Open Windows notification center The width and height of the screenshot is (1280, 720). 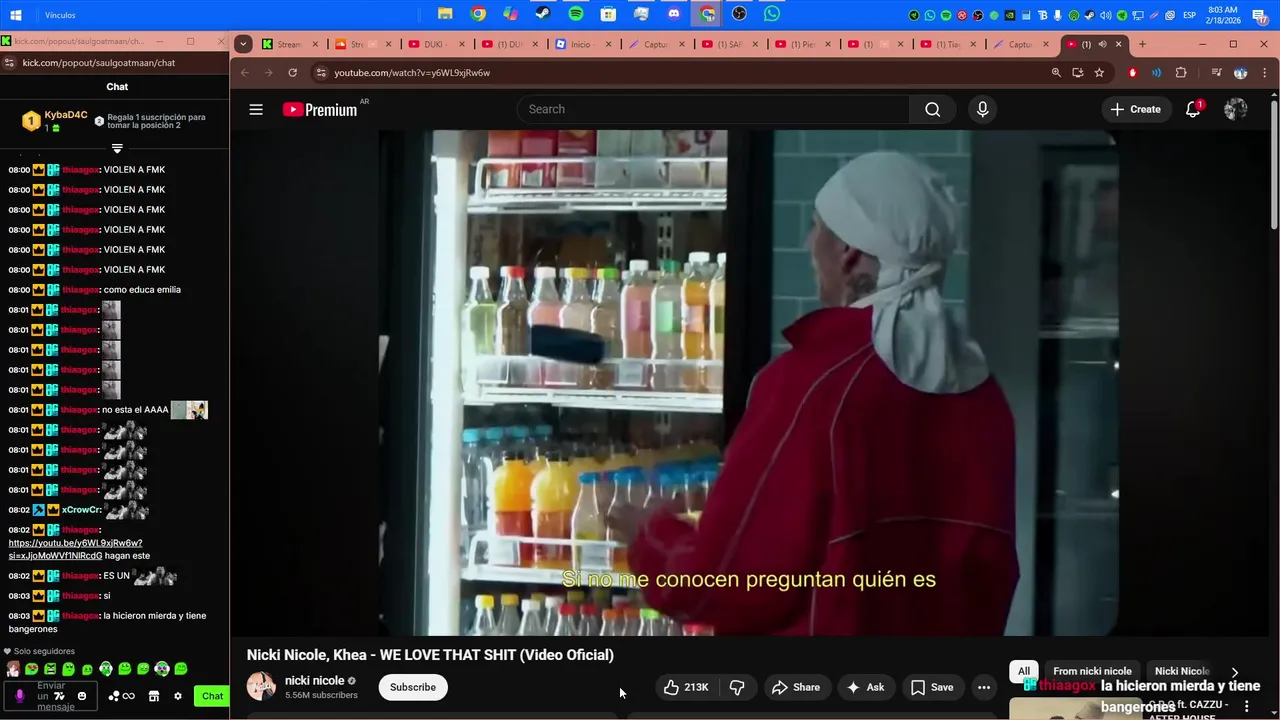pyautogui.click(x=1260, y=15)
